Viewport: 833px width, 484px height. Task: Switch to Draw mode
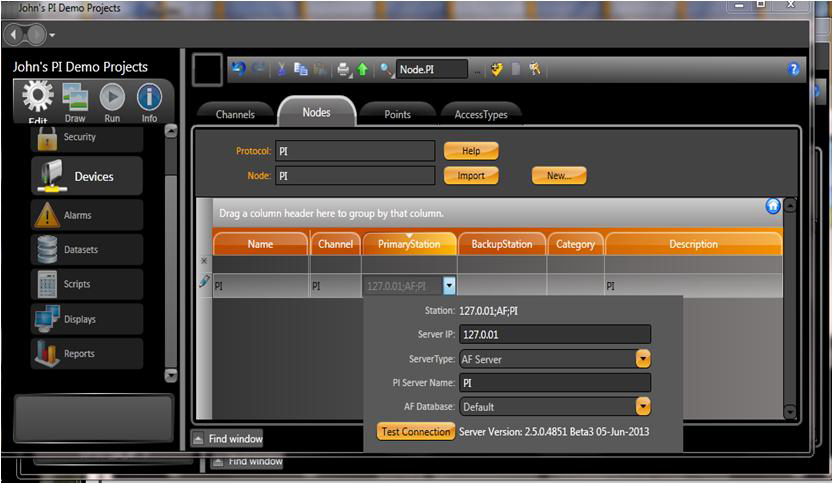(x=75, y=102)
